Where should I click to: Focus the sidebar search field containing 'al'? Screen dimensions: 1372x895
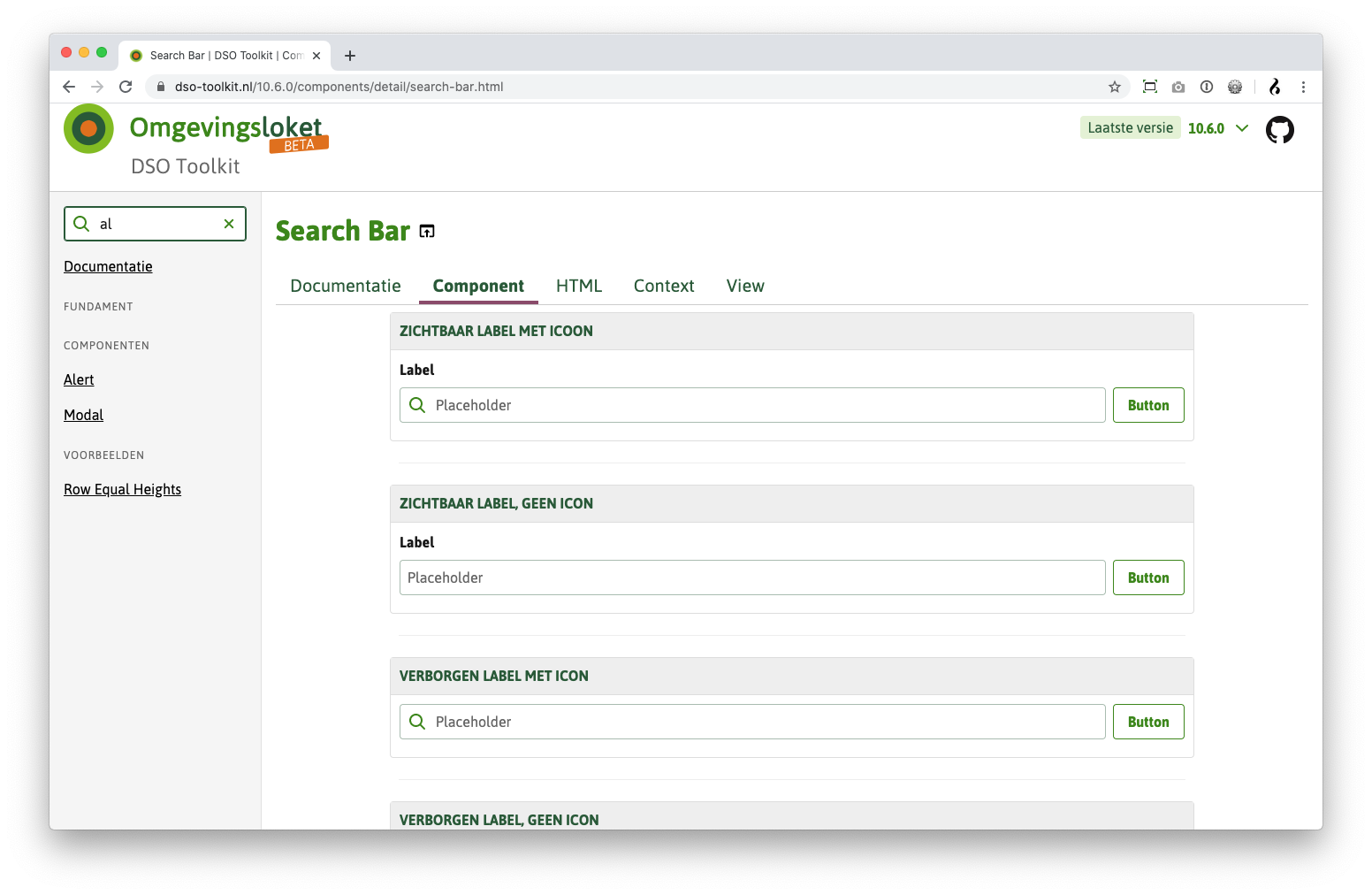155,224
